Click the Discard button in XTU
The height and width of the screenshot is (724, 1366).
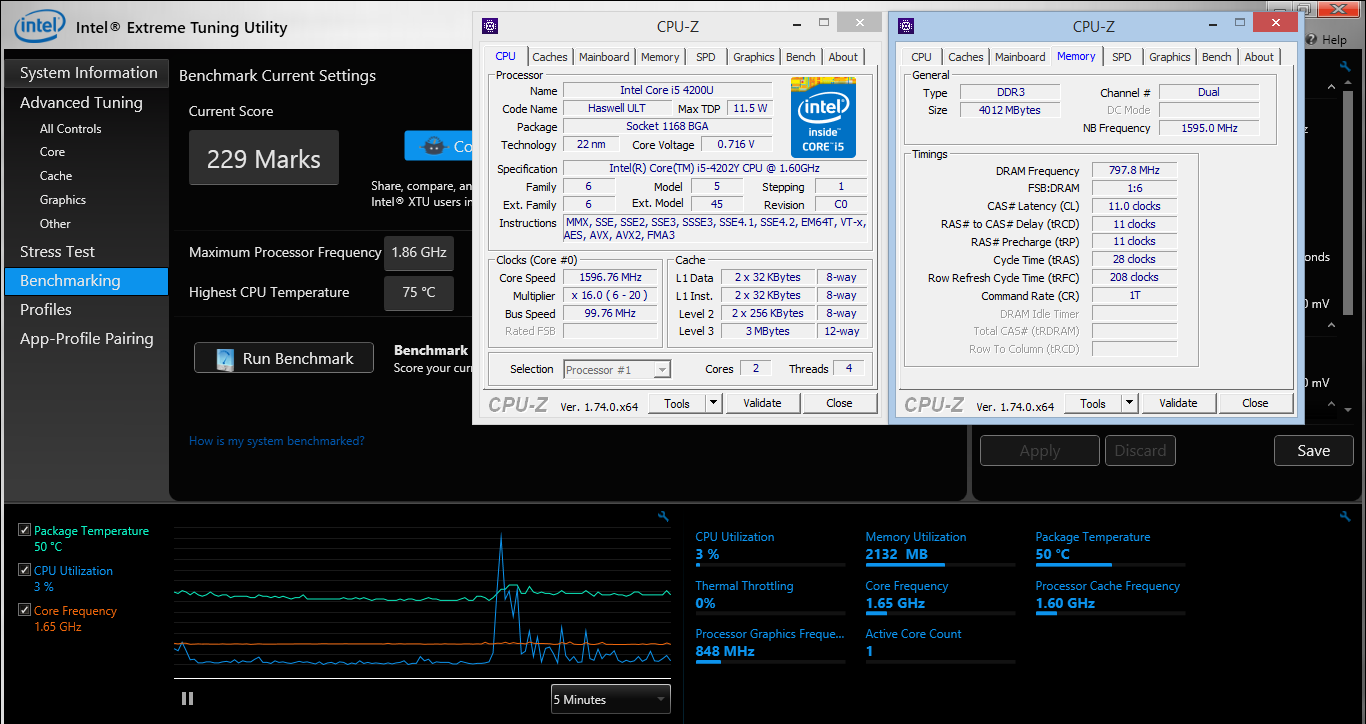tap(1140, 451)
